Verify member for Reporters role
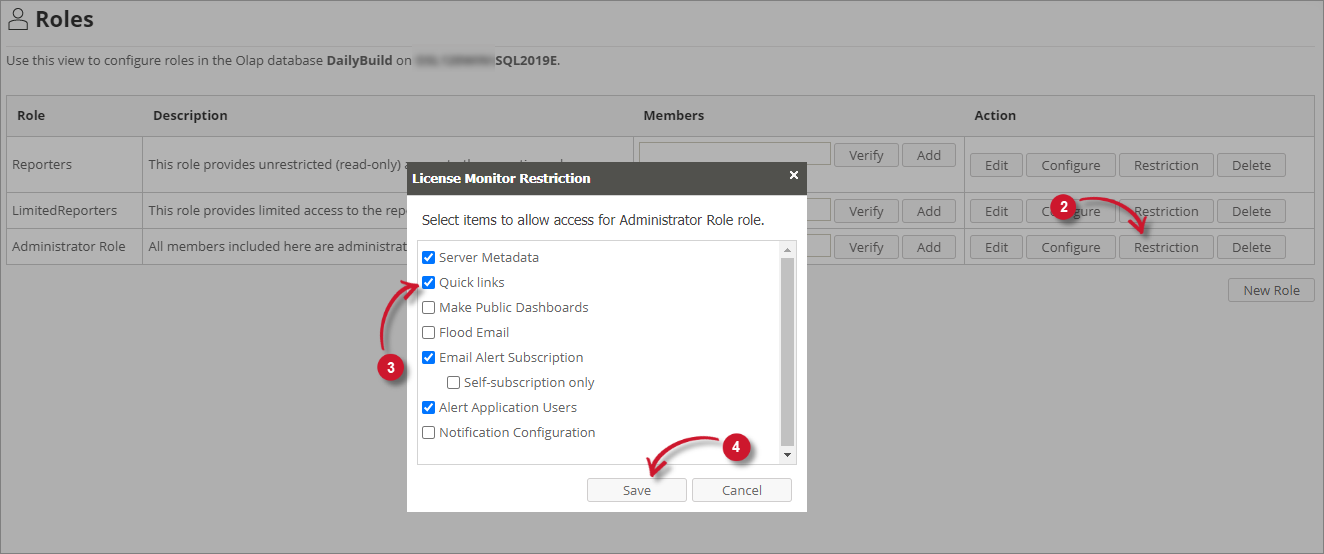The width and height of the screenshot is (1324, 554). (866, 155)
